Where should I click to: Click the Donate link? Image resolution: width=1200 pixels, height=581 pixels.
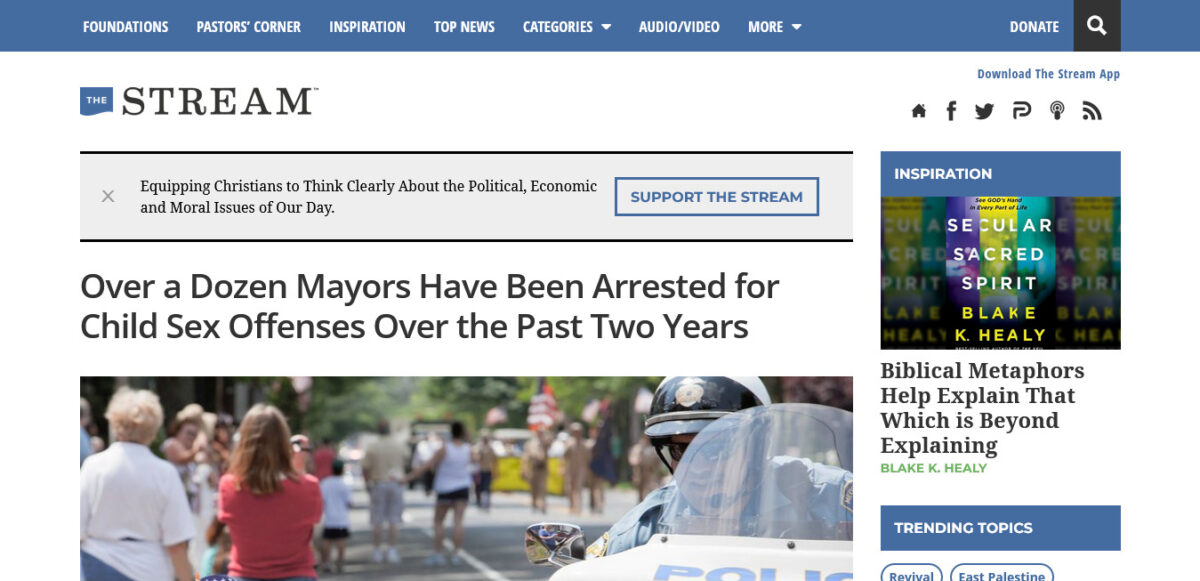[x=1034, y=27]
